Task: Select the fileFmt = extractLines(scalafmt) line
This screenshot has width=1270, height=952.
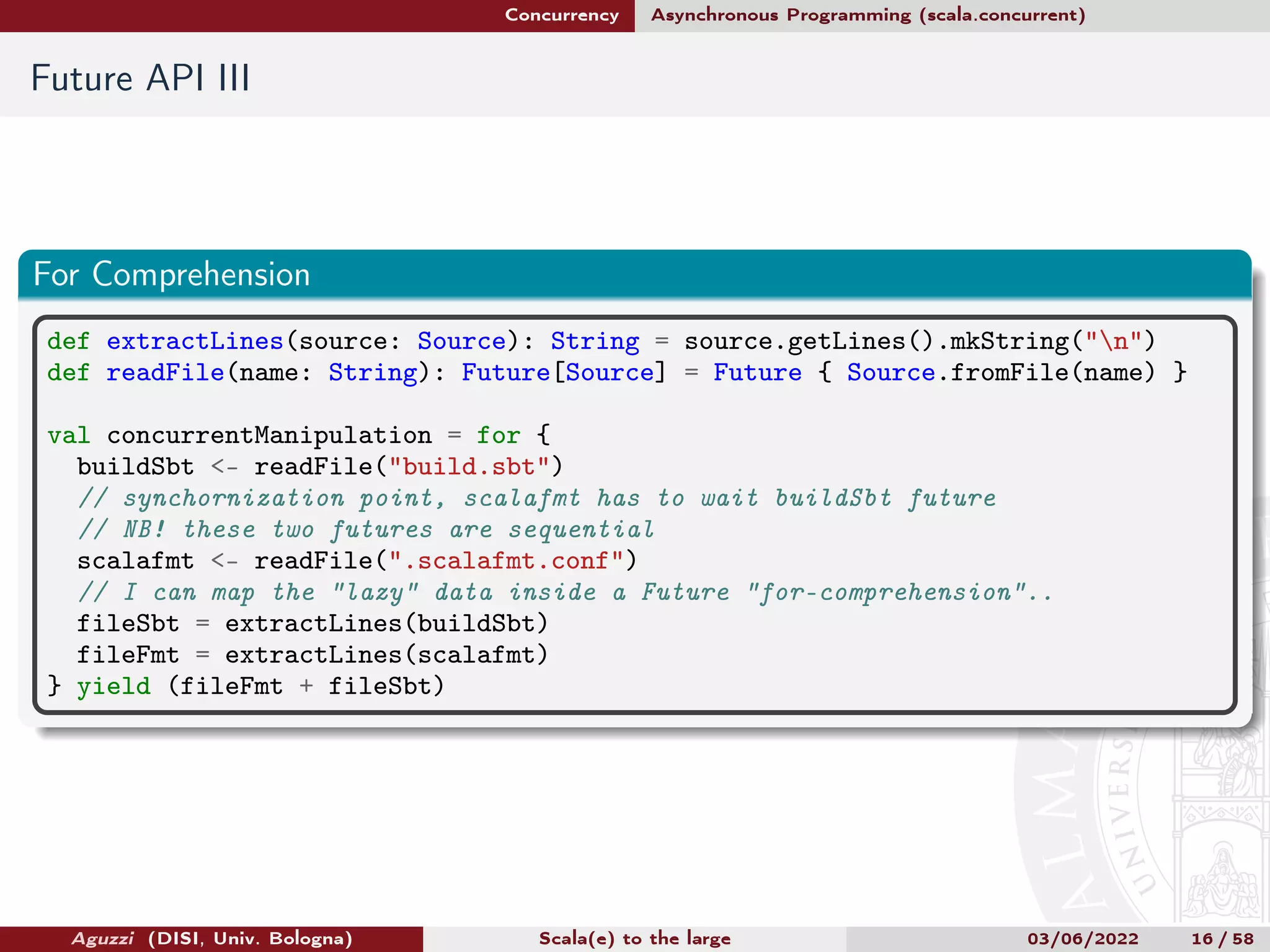Action: (x=313, y=655)
